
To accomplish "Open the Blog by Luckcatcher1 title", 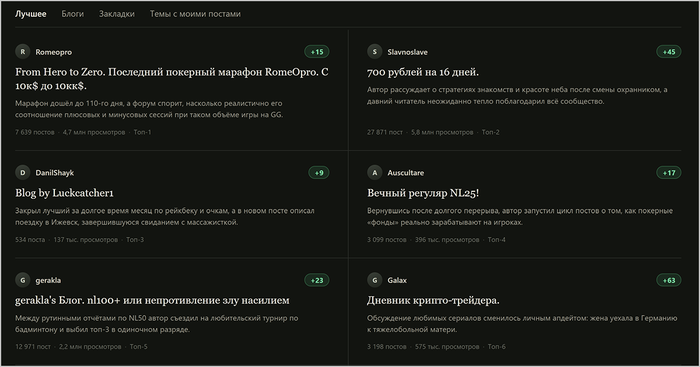I will (x=64, y=193).
